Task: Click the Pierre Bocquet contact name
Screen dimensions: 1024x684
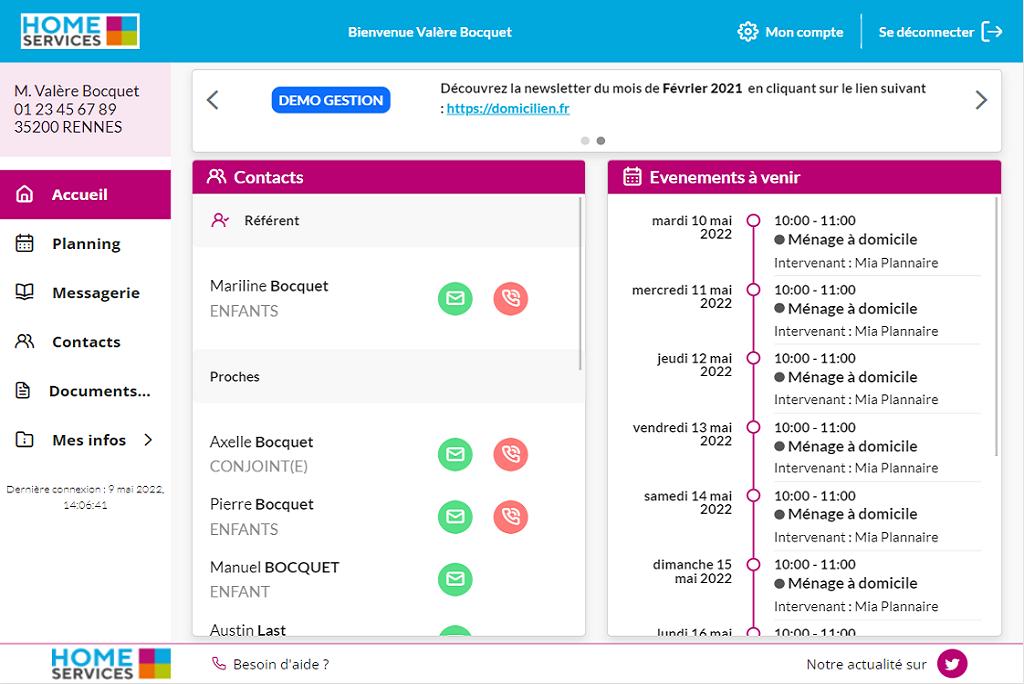Action: point(261,504)
